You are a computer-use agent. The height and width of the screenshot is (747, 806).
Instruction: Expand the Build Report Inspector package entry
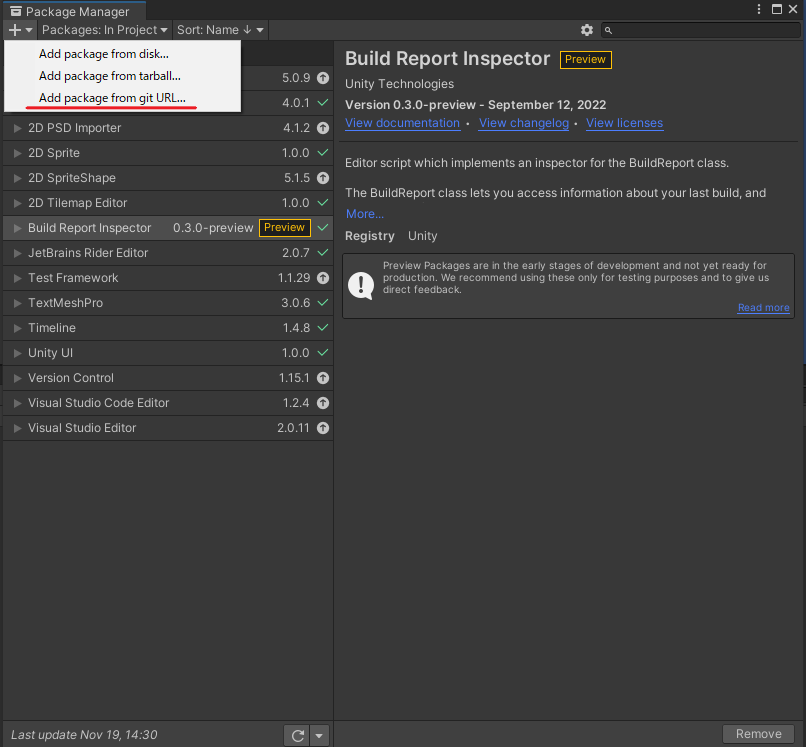pos(17,228)
